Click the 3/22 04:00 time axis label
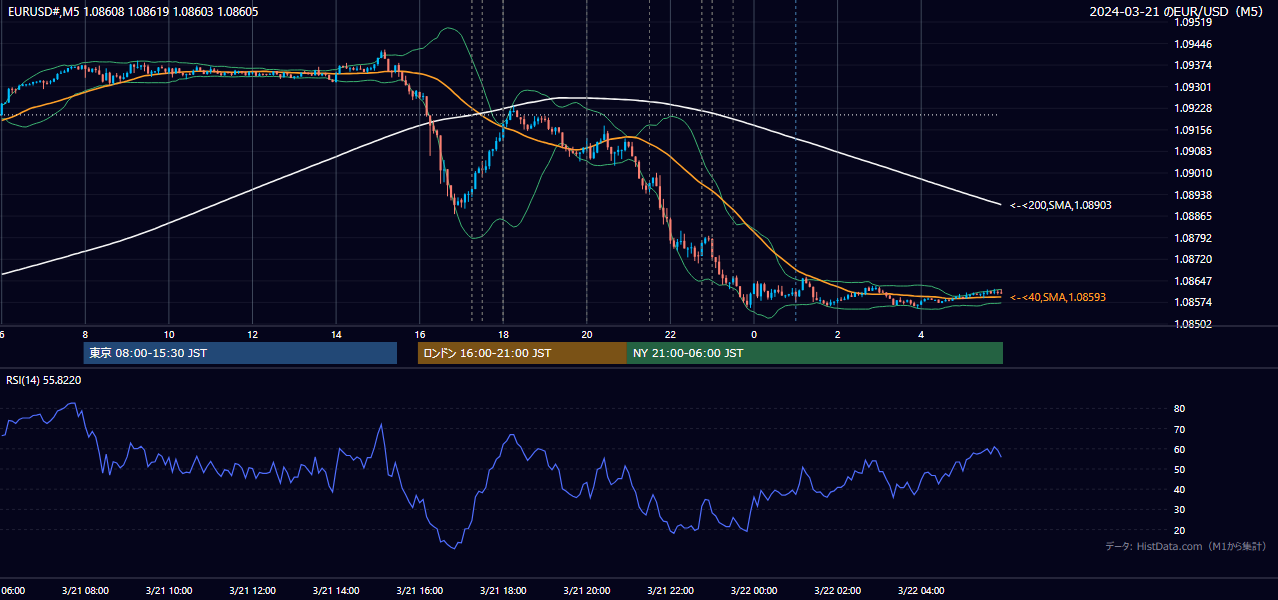This screenshot has height=600, width=1278. (921, 591)
